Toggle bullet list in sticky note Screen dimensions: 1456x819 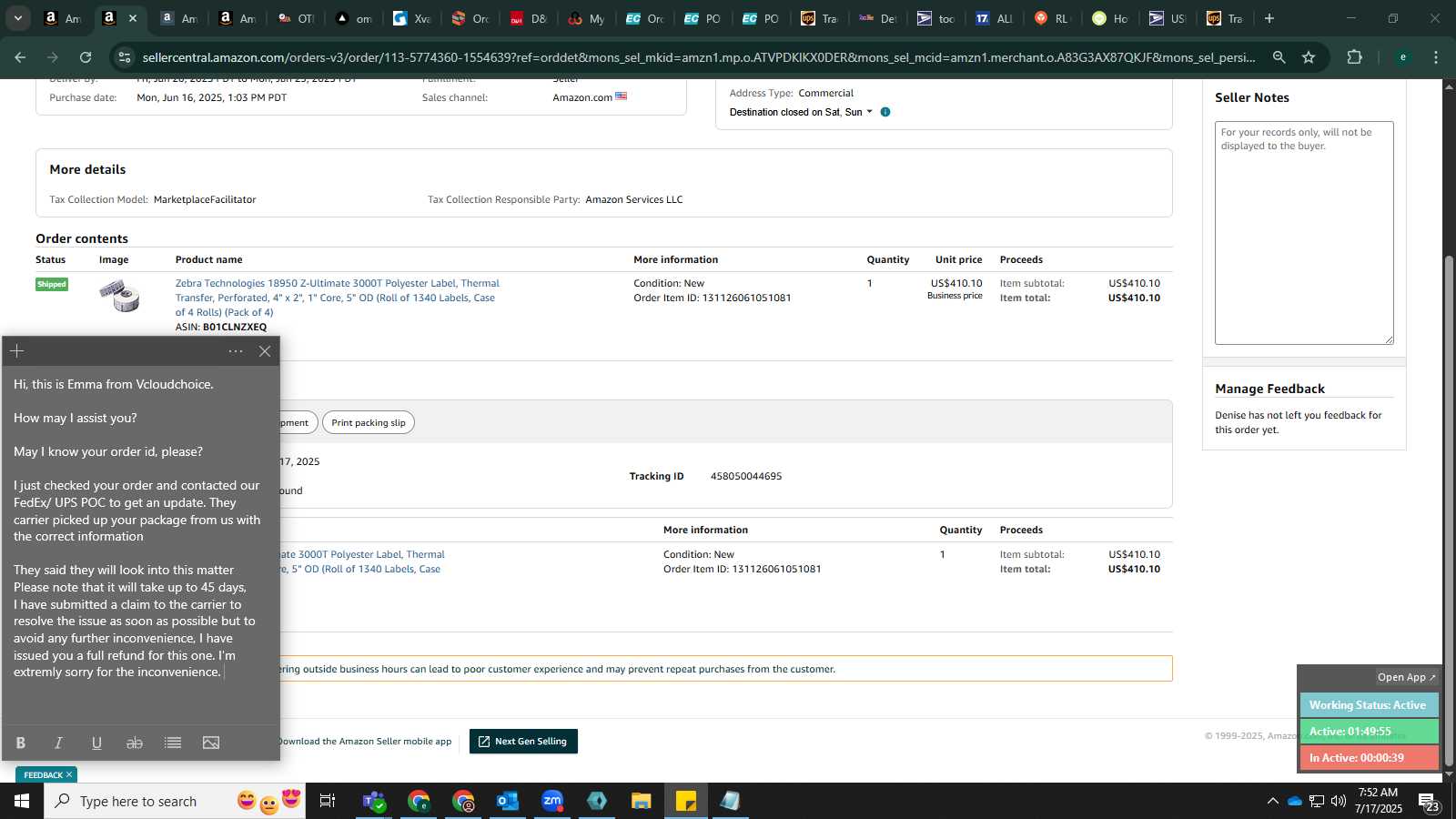click(173, 743)
